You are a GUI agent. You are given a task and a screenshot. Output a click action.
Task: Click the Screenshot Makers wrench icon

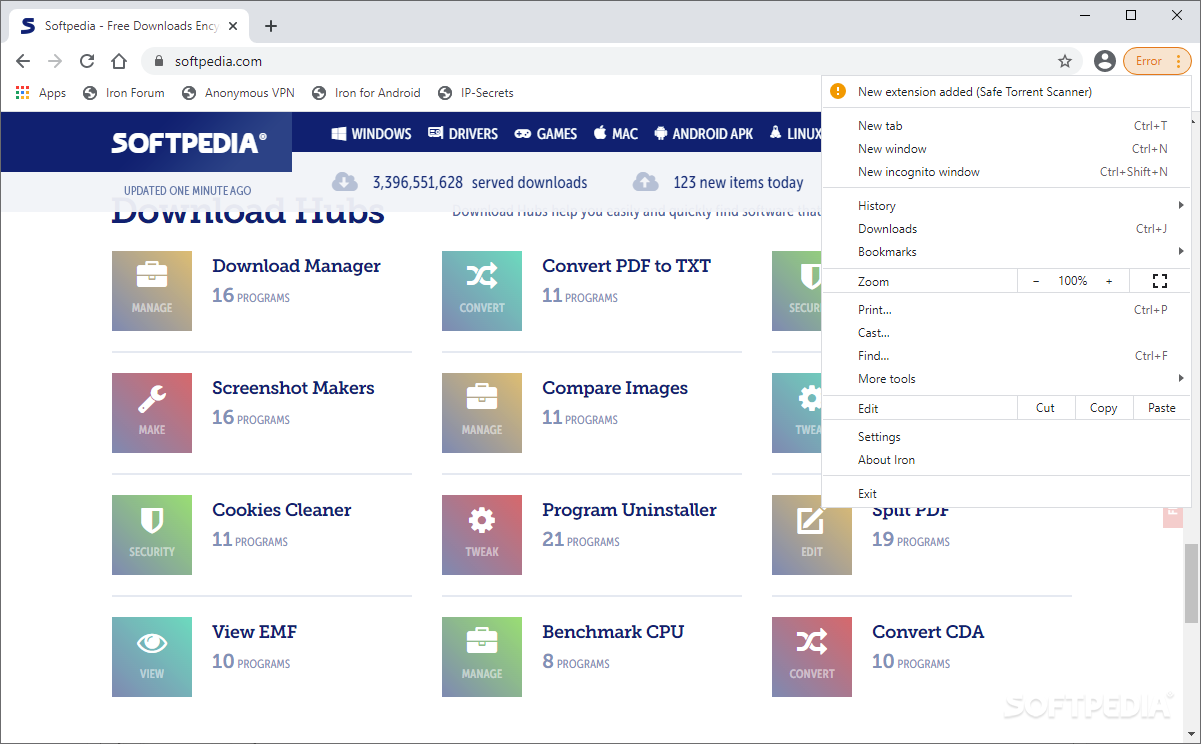pos(152,413)
